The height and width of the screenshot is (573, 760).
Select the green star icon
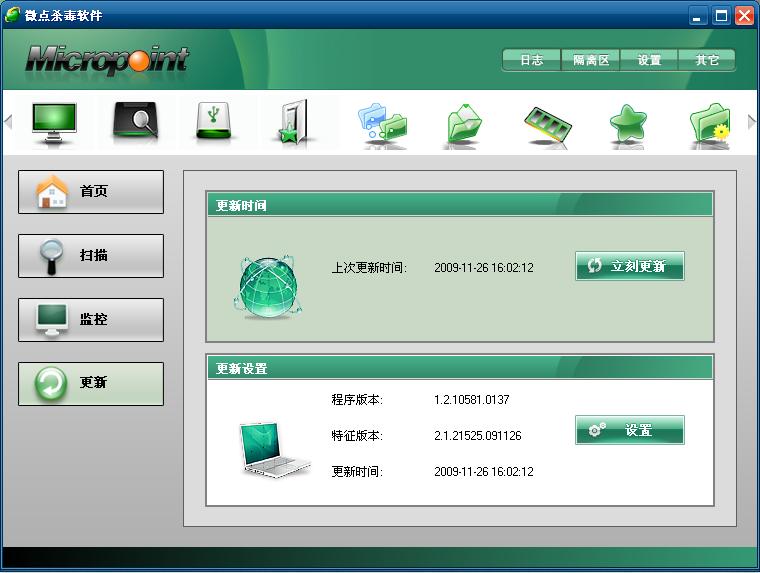[x=628, y=124]
